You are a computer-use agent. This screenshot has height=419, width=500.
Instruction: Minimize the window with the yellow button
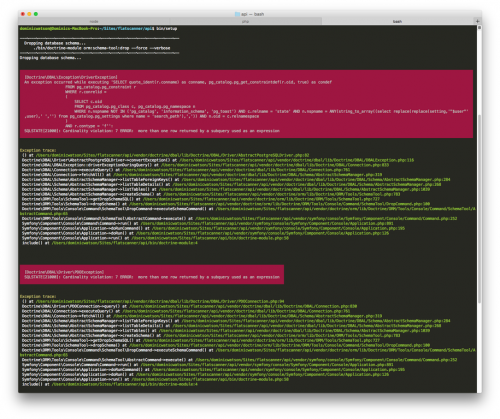click(x=29, y=14)
